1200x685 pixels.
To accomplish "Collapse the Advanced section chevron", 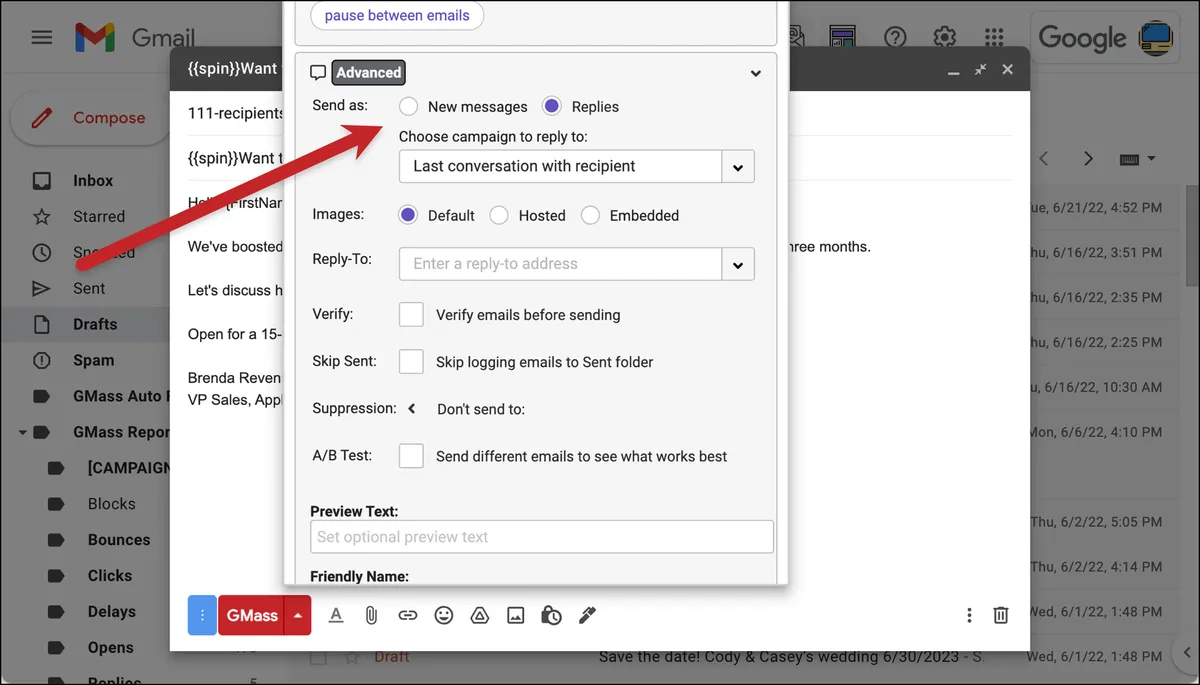I will point(756,73).
